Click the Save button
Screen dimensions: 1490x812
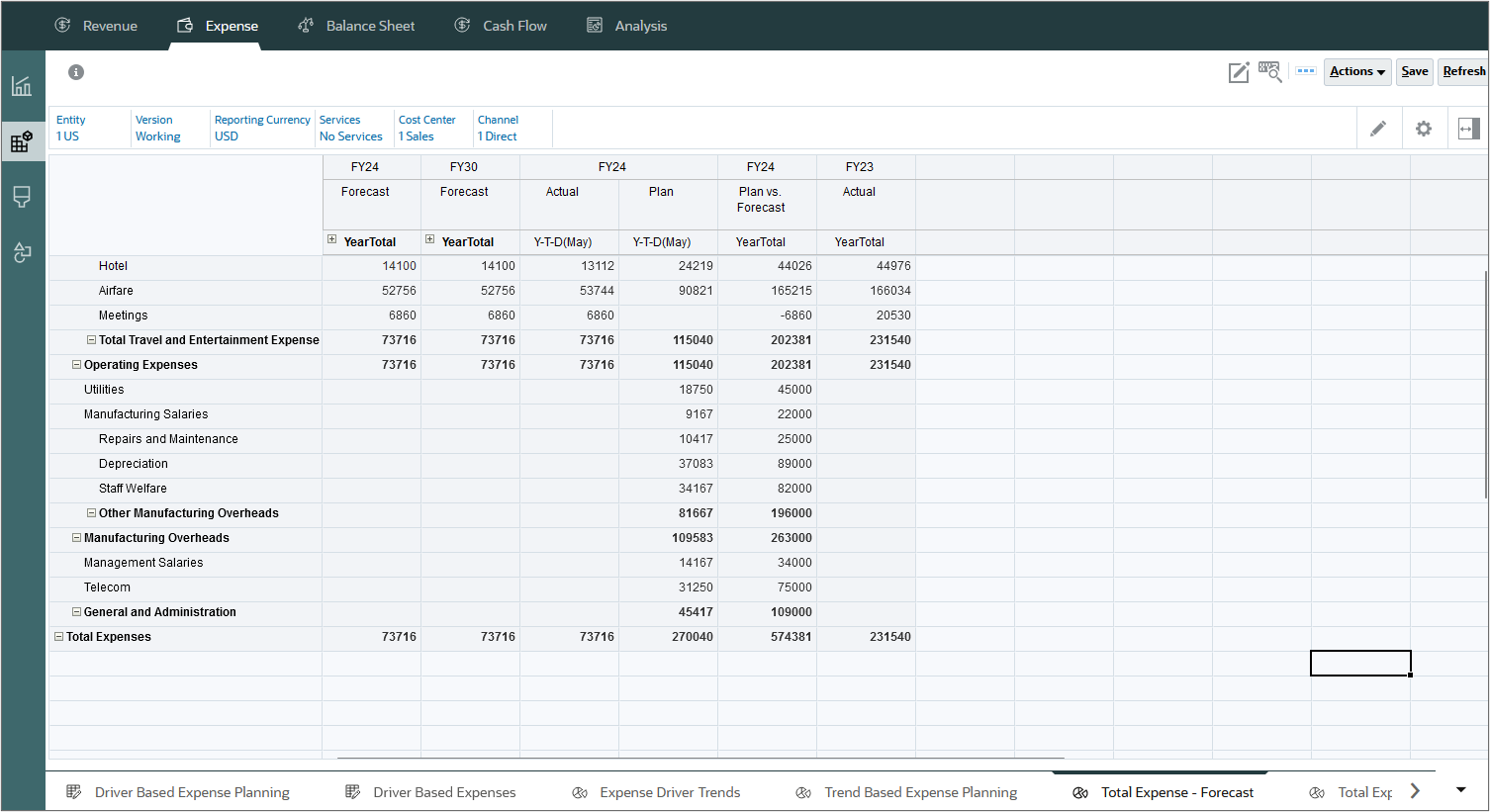1415,72
